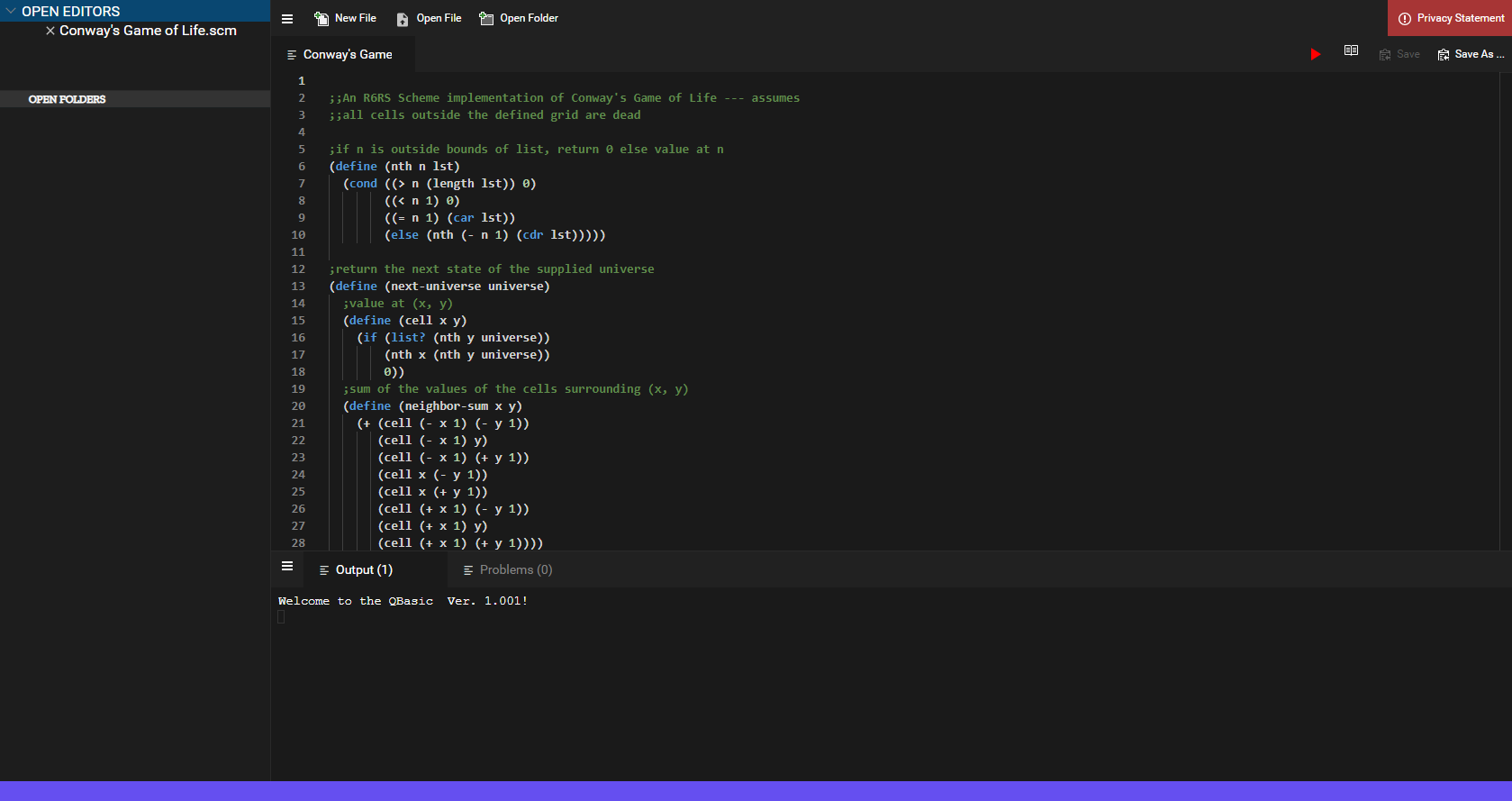The height and width of the screenshot is (801, 1512).
Task: Open the top hamburger menu
Action: [x=287, y=19]
